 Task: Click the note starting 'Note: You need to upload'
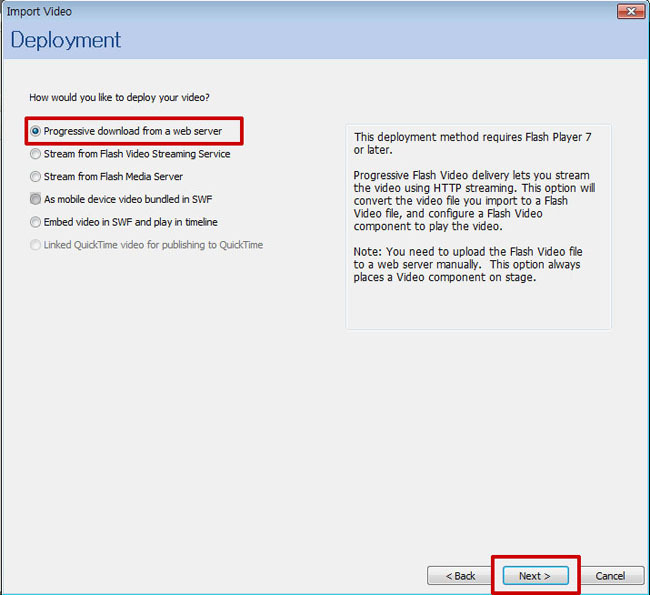coord(468,265)
